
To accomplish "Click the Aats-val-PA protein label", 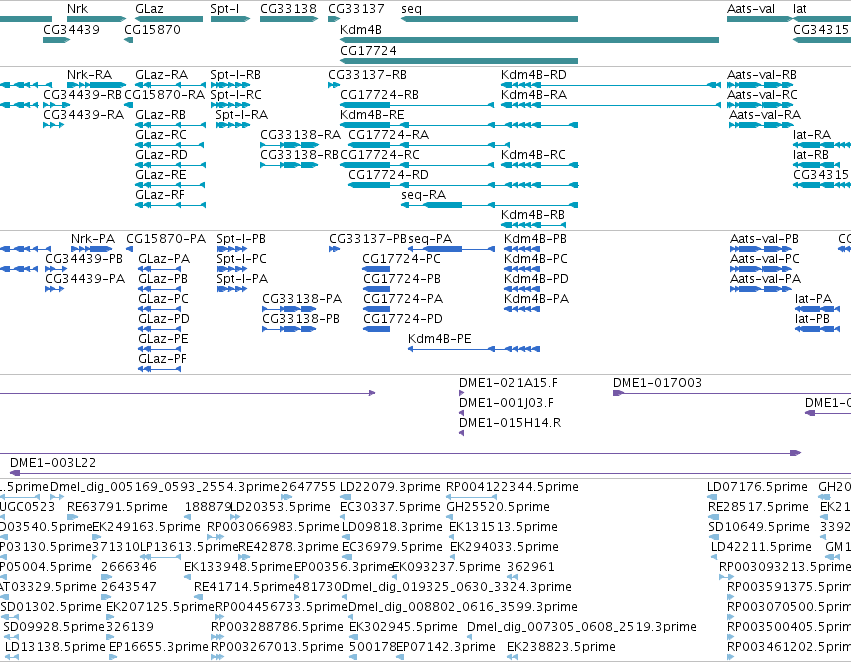I will click(765, 279).
